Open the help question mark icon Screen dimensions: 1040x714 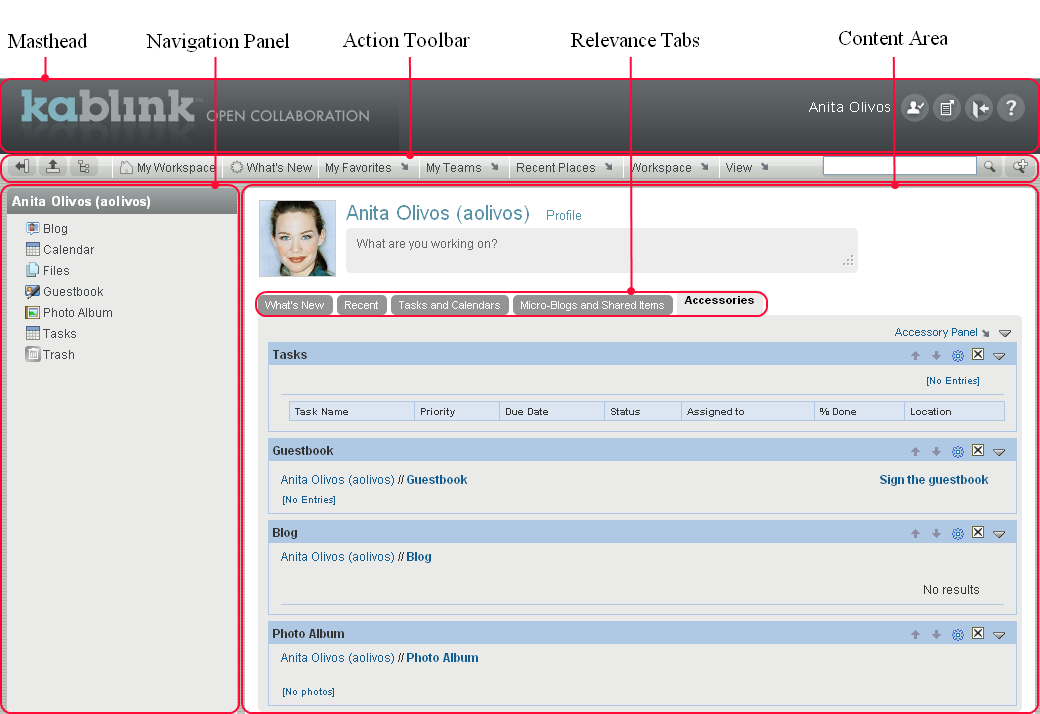(1011, 107)
